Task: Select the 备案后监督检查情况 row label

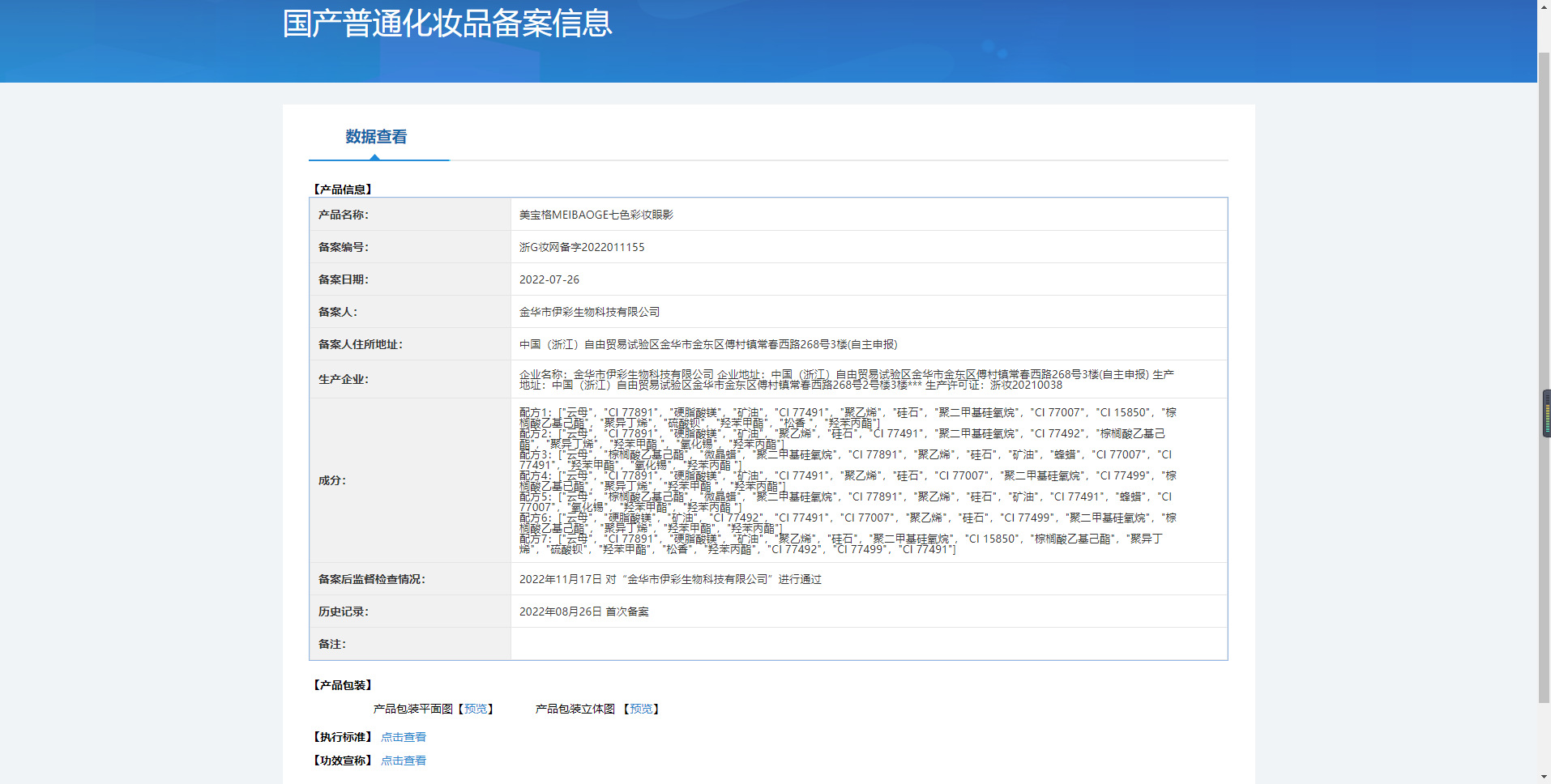Action: [372, 579]
